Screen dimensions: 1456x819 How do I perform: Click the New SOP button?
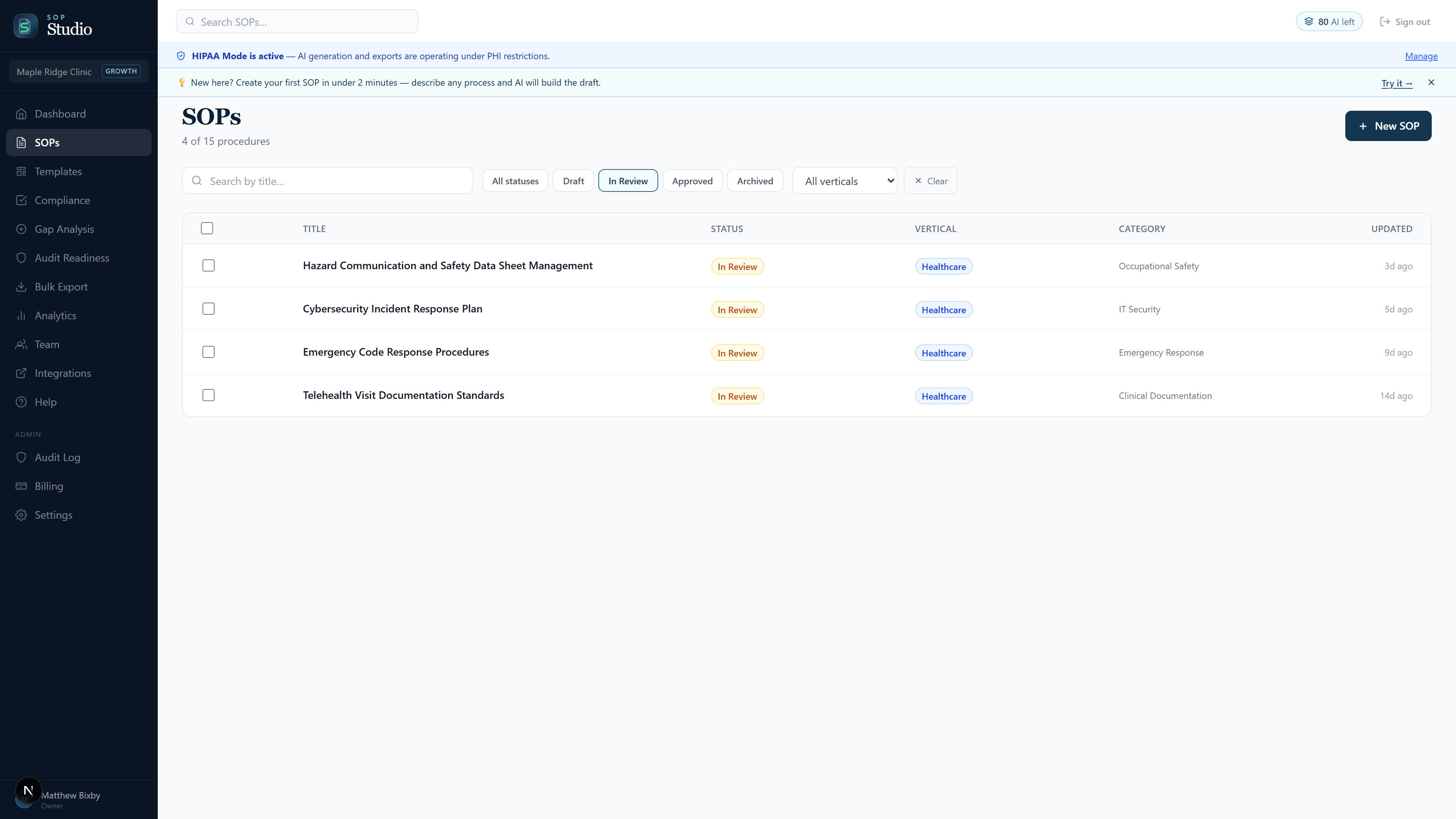(1388, 126)
